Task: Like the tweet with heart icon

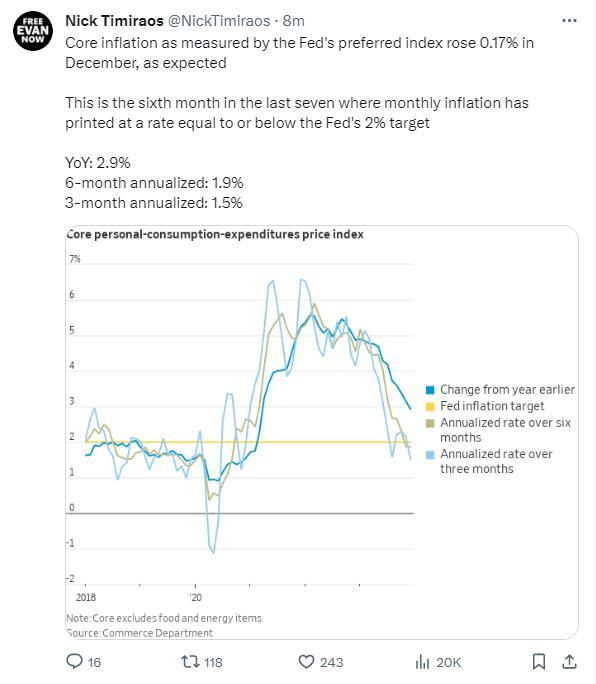Action: (x=306, y=662)
